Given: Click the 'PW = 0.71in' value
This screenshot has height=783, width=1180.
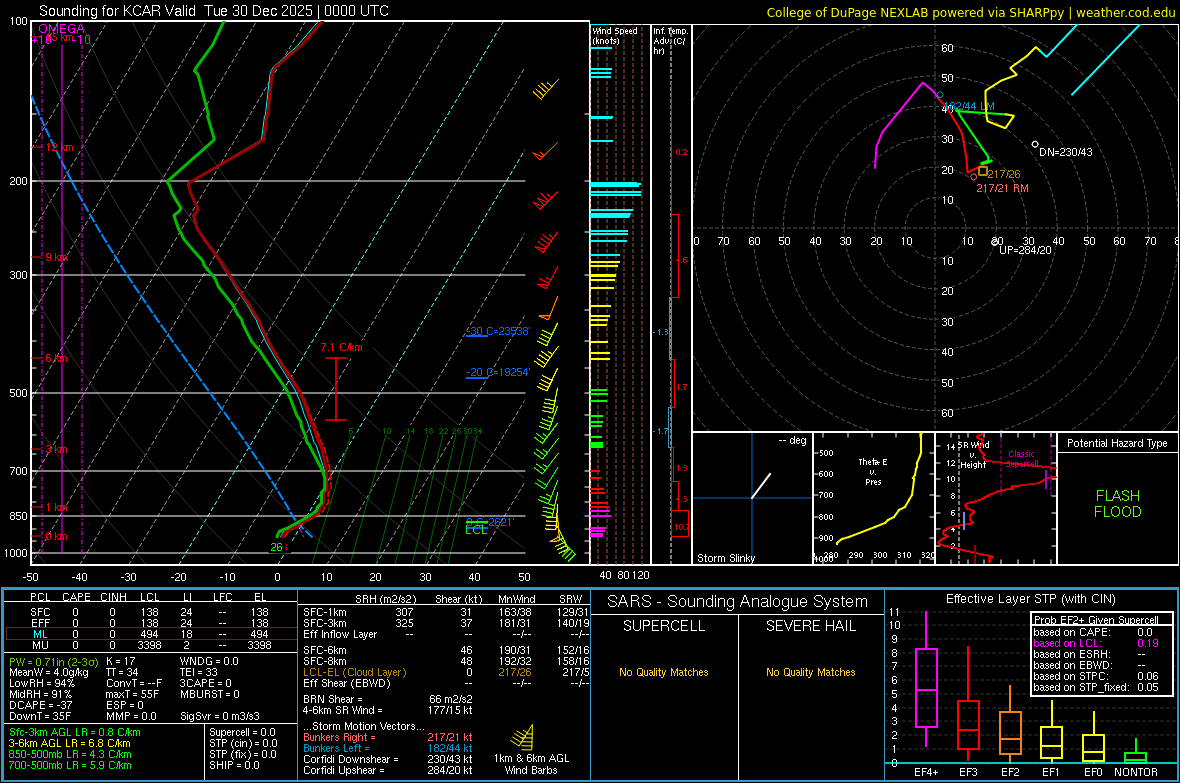Looking at the screenshot, I should point(53,662).
